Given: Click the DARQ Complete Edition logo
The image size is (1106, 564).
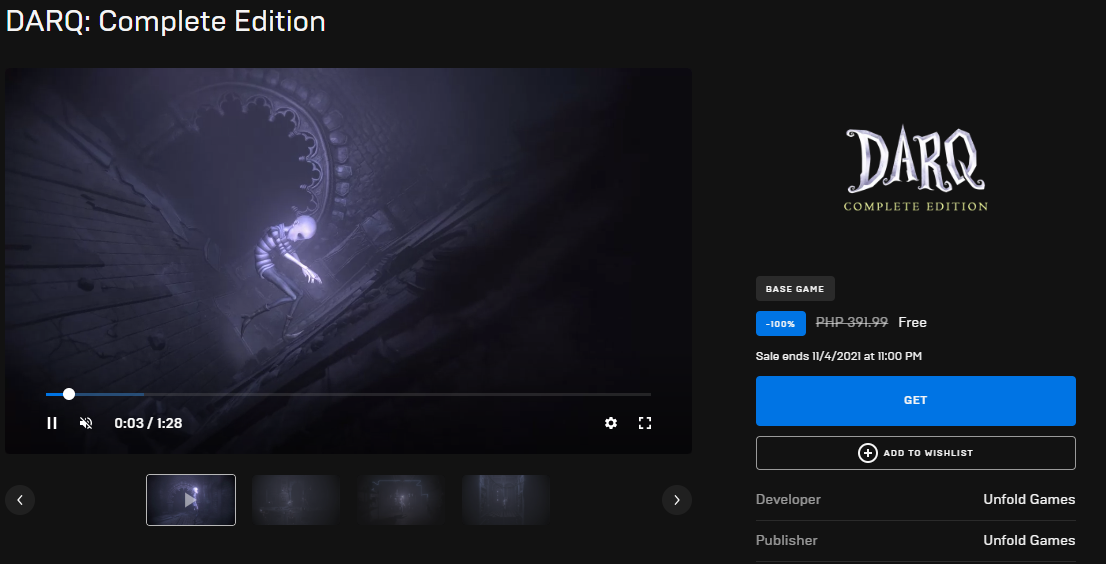Looking at the screenshot, I should pos(916,169).
